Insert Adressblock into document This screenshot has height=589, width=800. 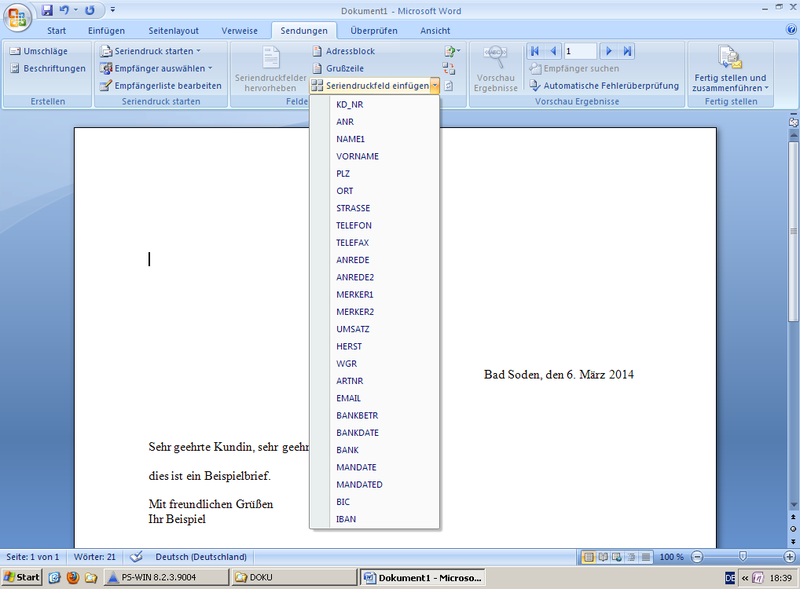[x=344, y=51]
